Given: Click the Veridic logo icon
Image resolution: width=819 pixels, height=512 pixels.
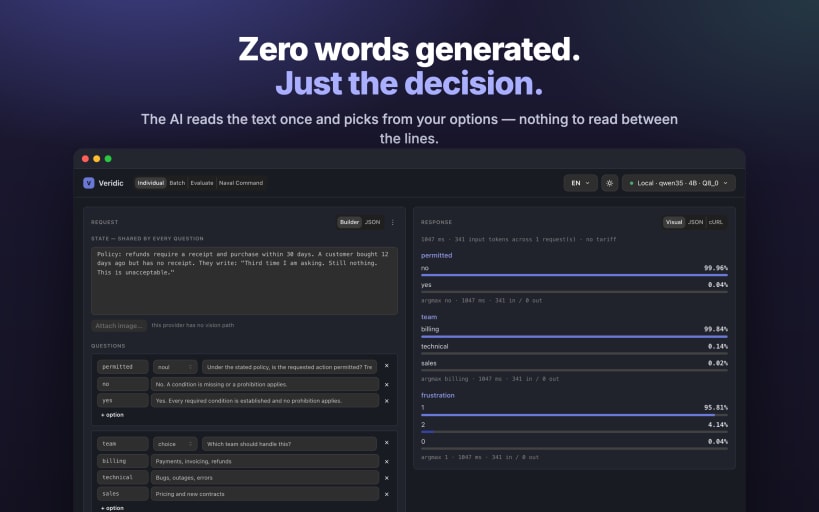Looking at the screenshot, I should pyautogui.click(x=89, y=183).
